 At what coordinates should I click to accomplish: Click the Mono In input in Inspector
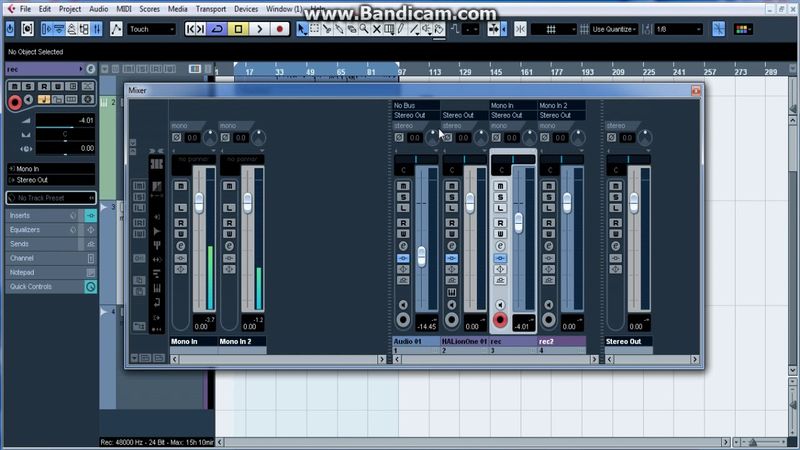point(51,168)
